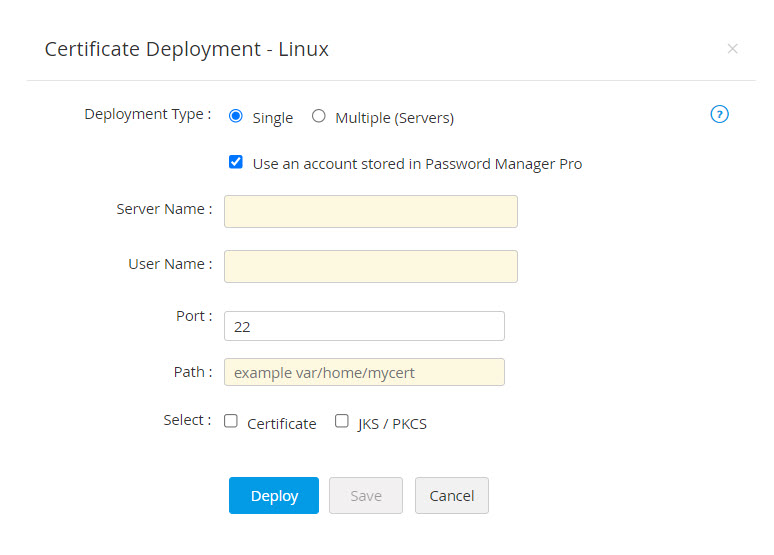Image resolution: width=774 pixels, height=555 pixels.
Task: Click the Certificate Deployment - Linux title
Action: [187, 49]
